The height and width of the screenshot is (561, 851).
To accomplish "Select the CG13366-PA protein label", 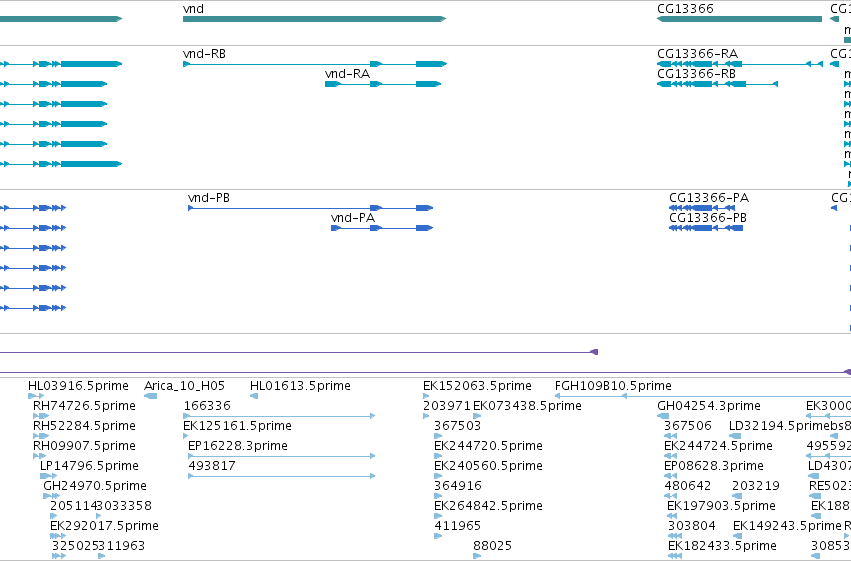I will pos(709,198).
